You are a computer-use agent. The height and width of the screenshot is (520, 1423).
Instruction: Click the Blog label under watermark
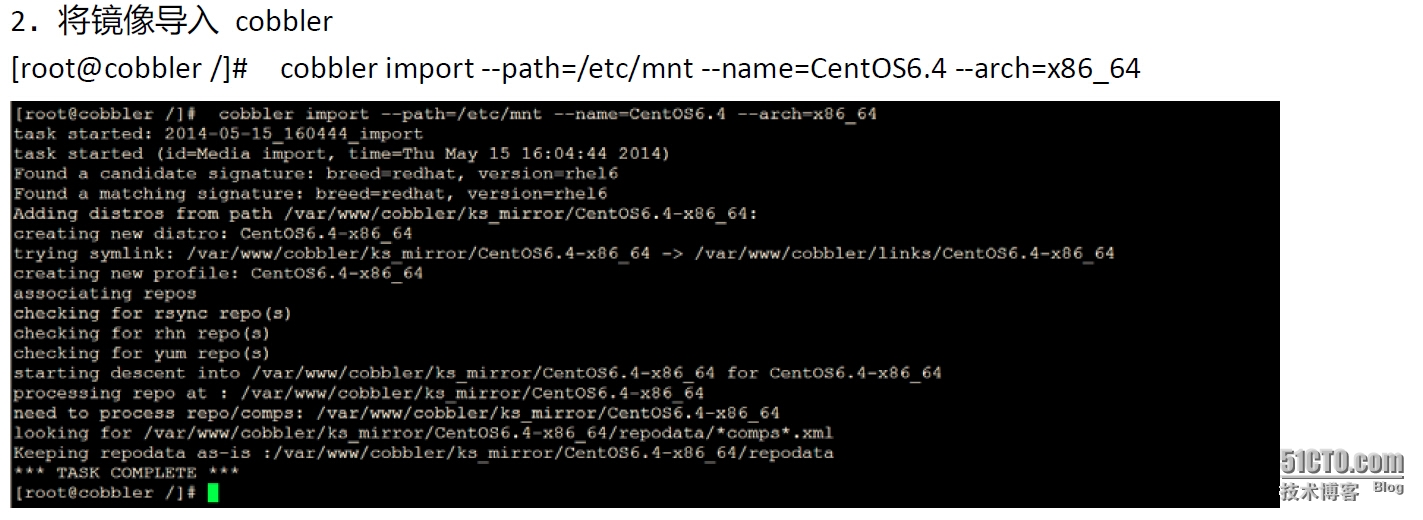point(1388,487)
